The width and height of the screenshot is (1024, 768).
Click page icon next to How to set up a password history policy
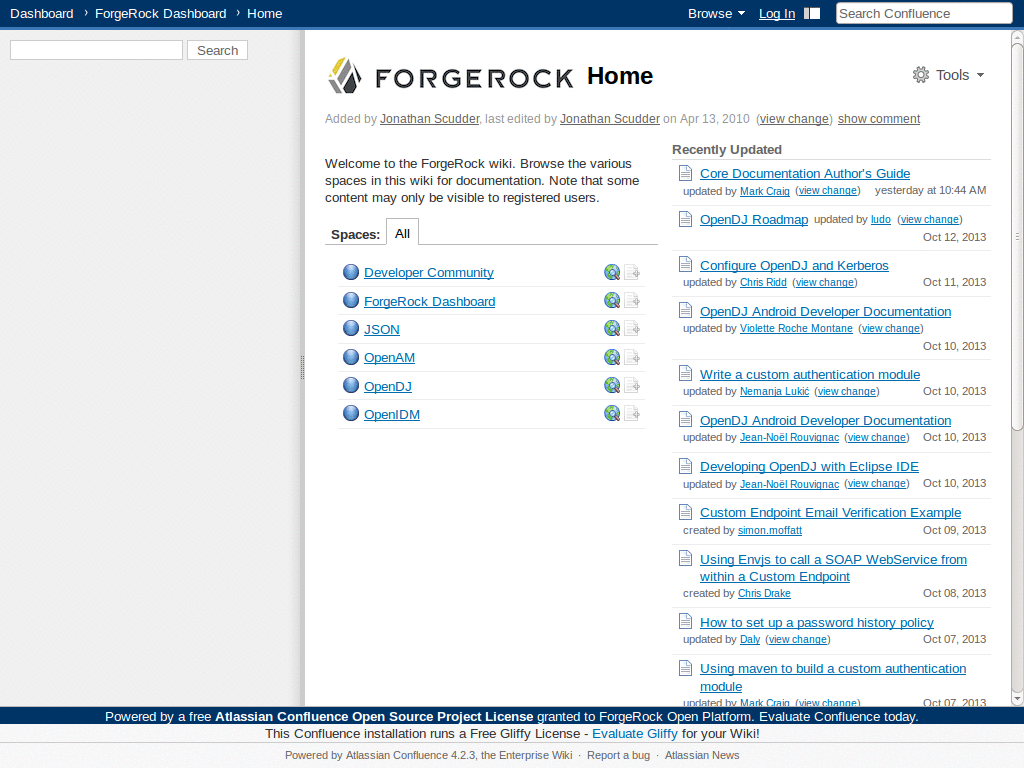click(x=685, y=621)
